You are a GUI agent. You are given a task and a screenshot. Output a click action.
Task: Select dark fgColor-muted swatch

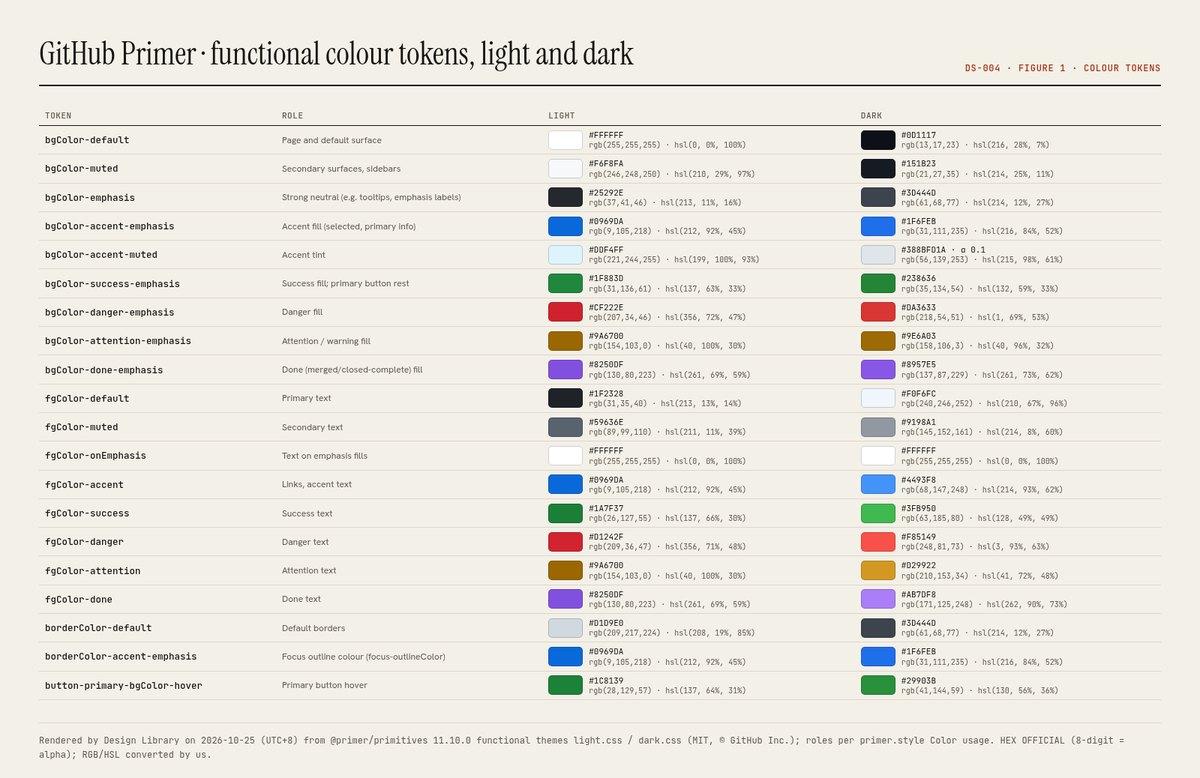(x=878, y=427)
